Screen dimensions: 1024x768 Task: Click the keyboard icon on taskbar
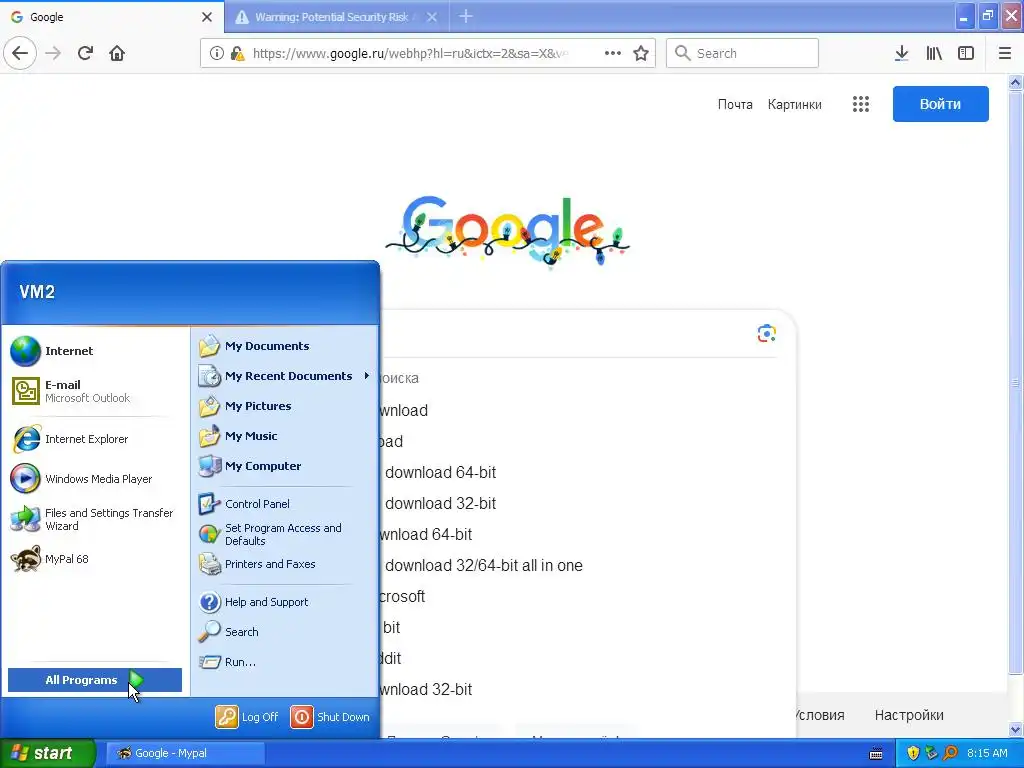[876, 754]
